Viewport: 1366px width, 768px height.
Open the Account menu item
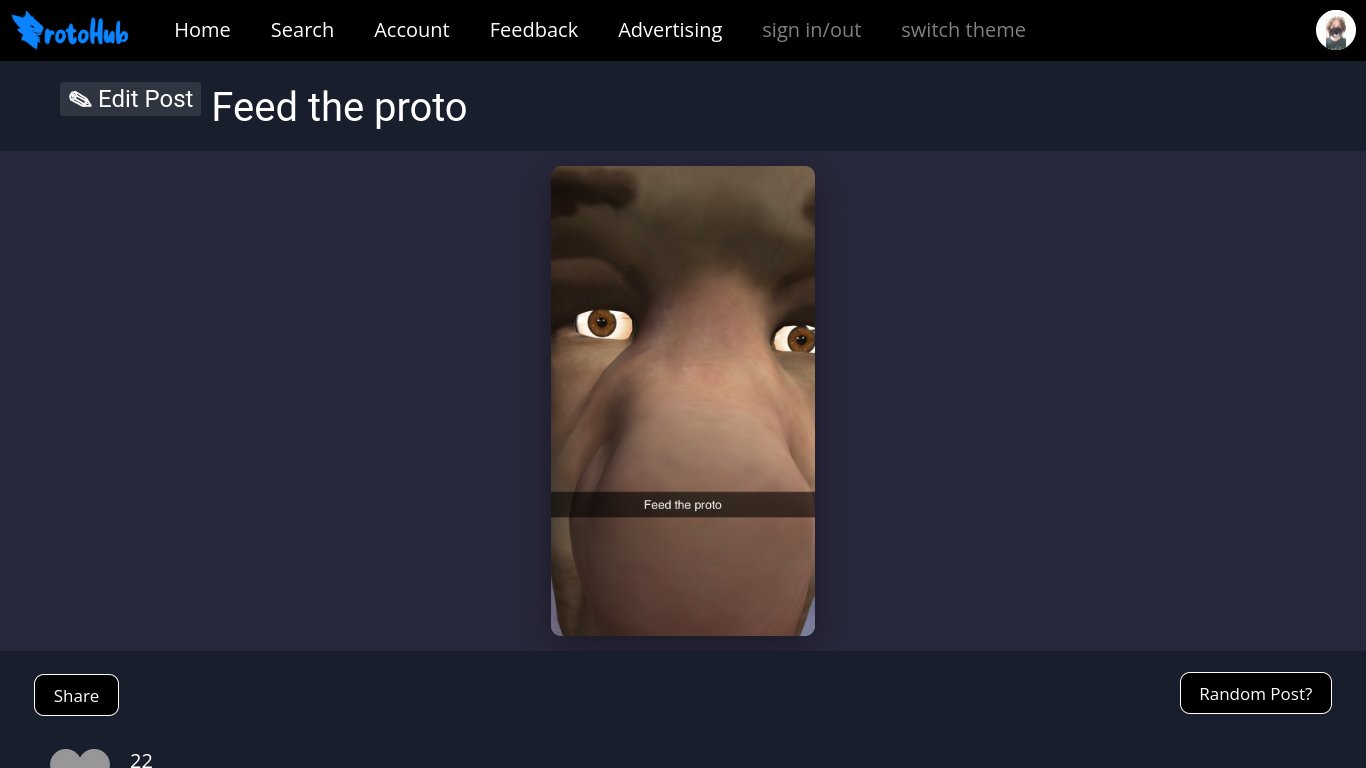coord(411,30)
